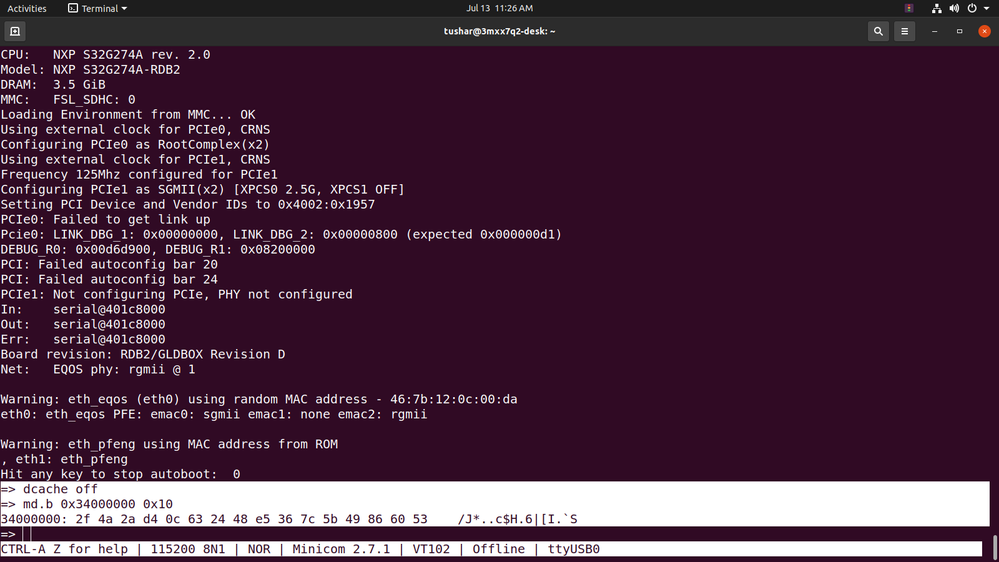The height and width of the screenshot is (562, 999).
Task: Click the 'Model: NXP S32G274A-RDB2' line
Action: (90, 69)
